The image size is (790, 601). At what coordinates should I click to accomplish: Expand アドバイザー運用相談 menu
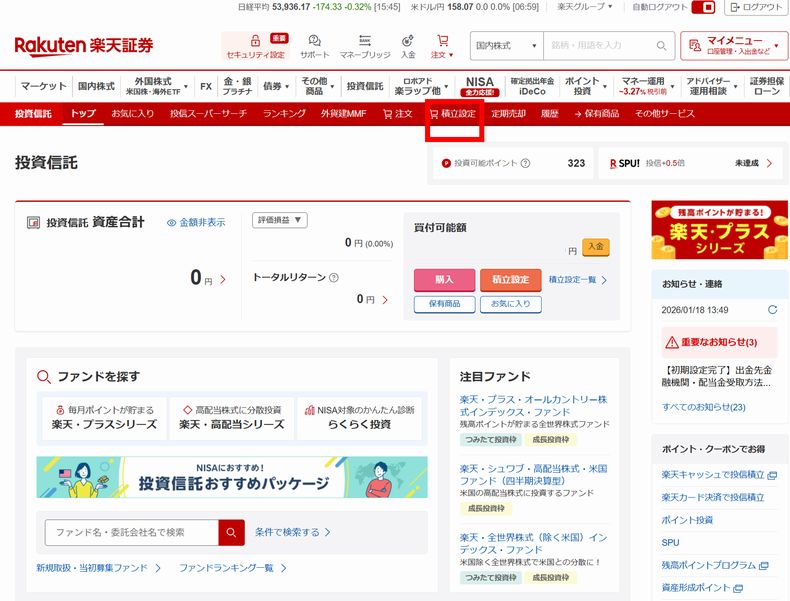pyautogui.click(x=711, y=86)
